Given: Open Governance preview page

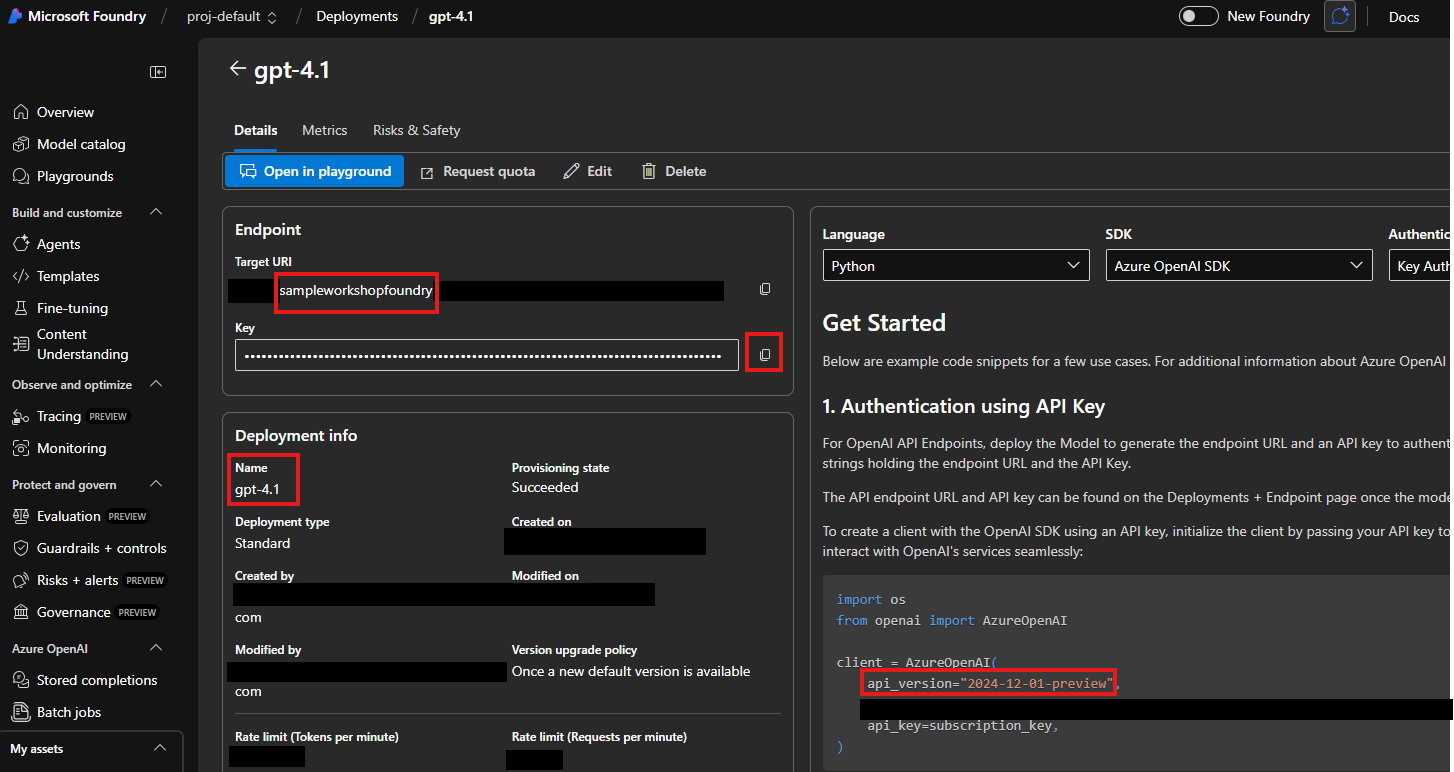Looking at the screenshot, I should tap(85, 612).
